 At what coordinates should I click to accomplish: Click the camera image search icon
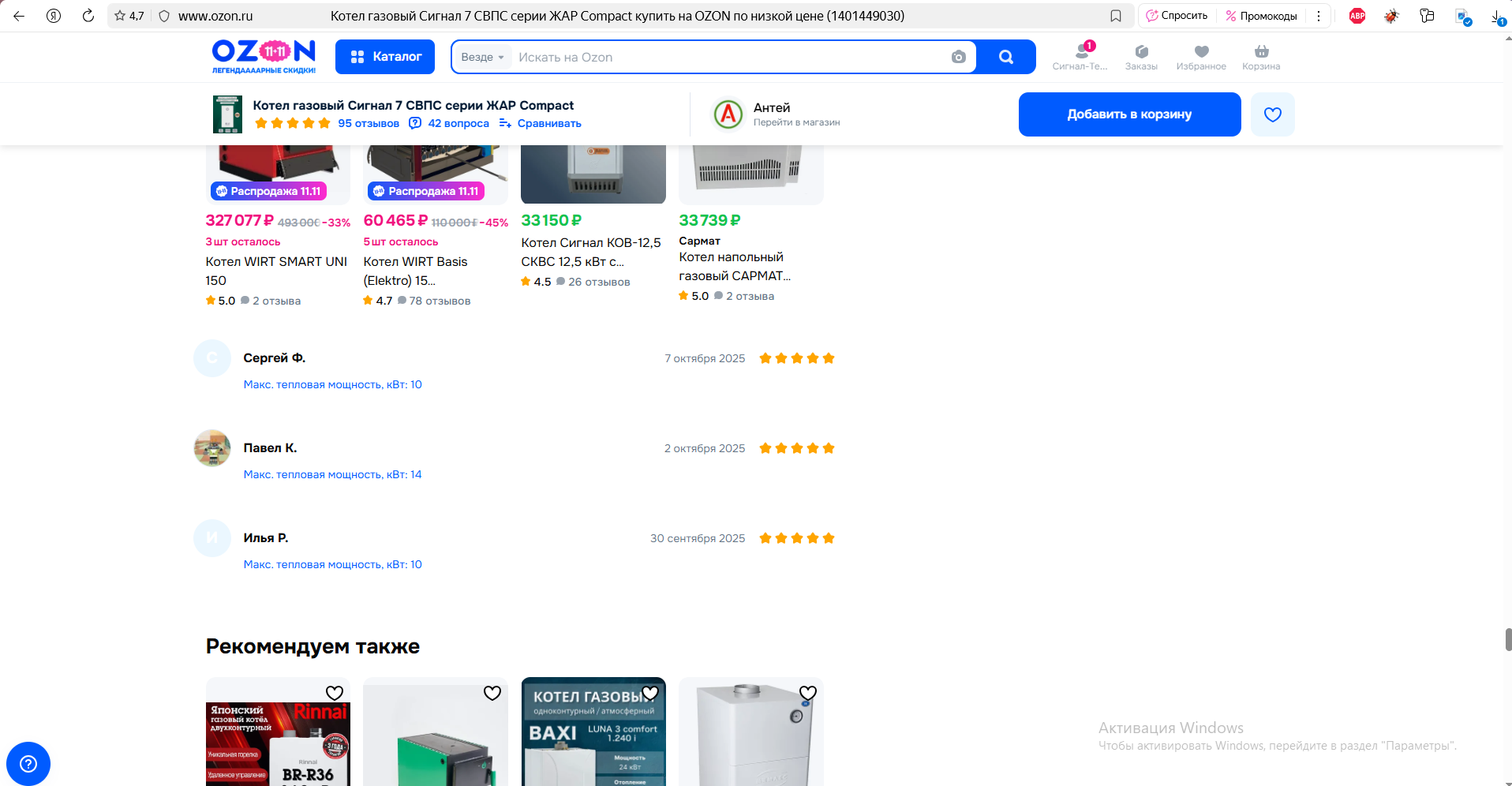coord(958,57)
